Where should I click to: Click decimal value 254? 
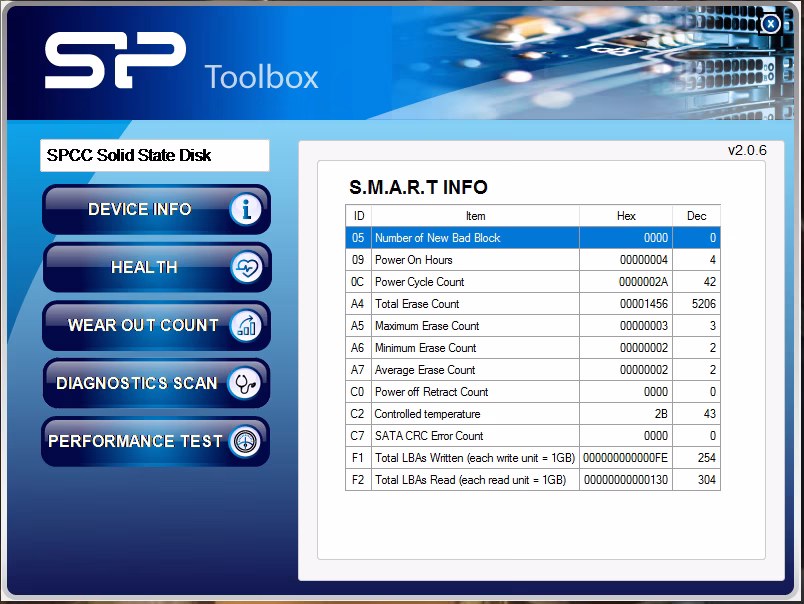pyautogui.click(x=707, y=458)
